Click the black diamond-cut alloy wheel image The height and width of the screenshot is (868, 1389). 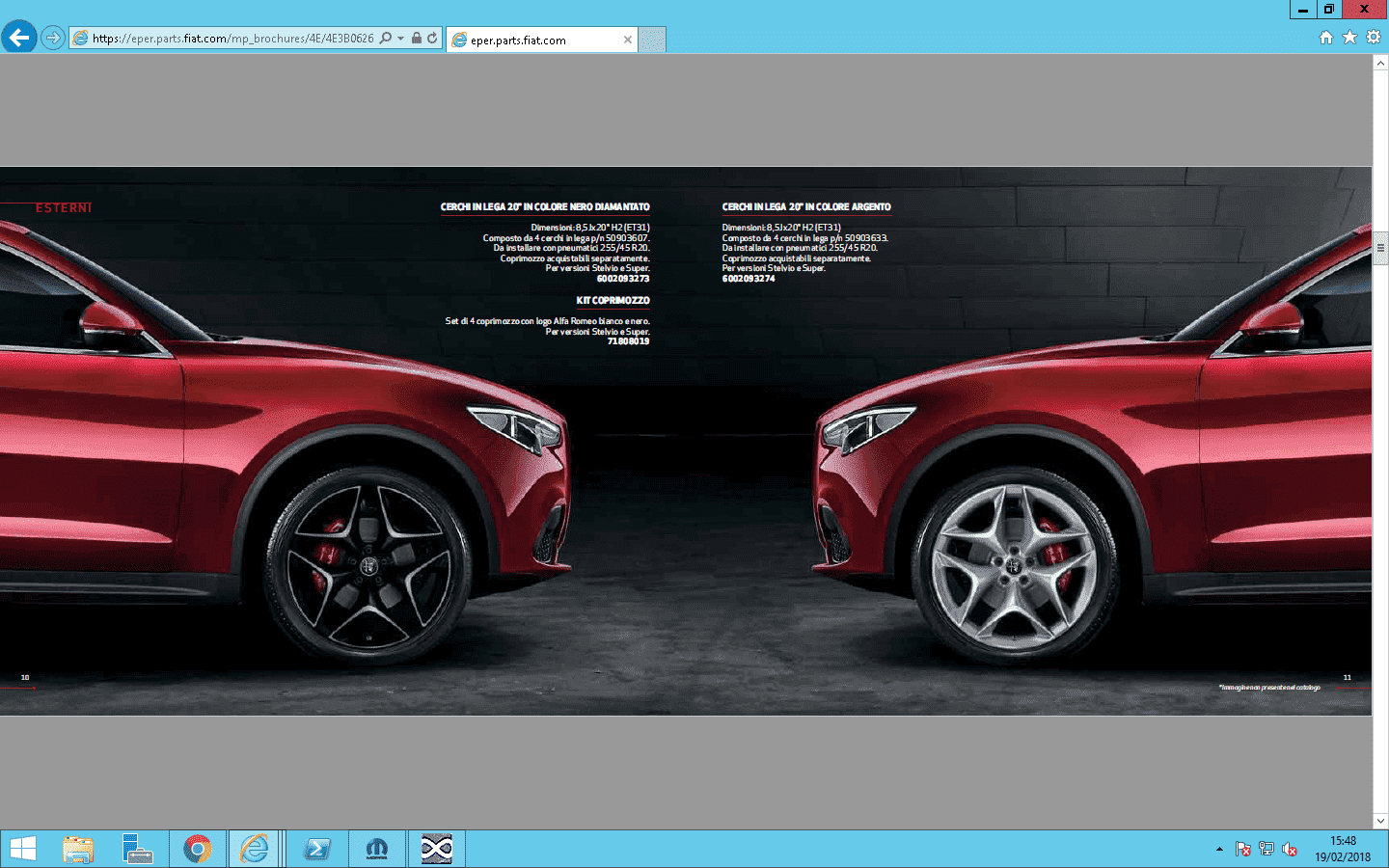(369, 566)
